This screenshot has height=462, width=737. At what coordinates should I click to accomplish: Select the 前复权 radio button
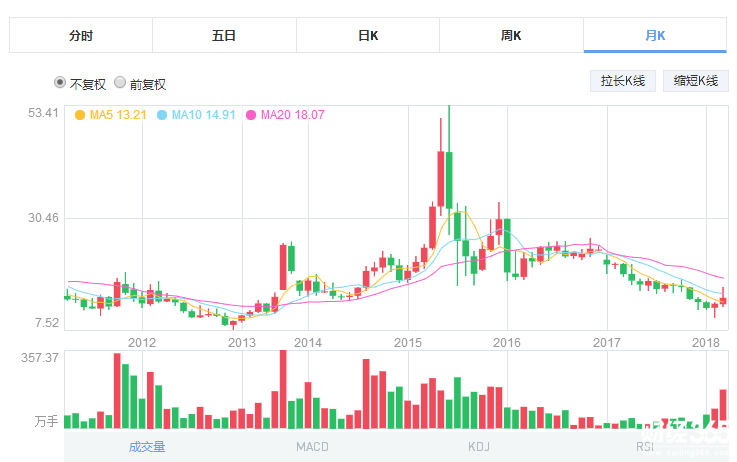point(120,83)
